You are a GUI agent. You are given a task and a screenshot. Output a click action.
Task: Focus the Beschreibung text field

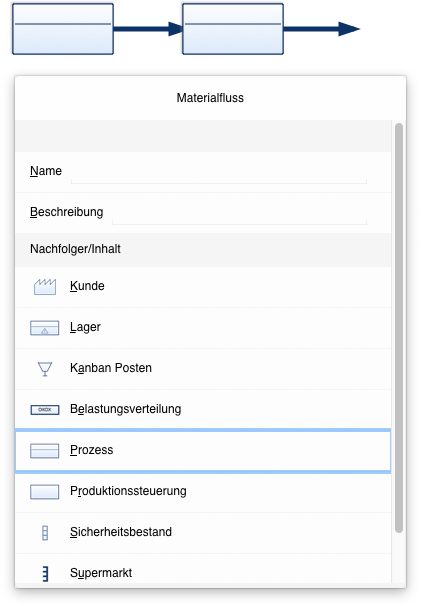coord(239,213)
